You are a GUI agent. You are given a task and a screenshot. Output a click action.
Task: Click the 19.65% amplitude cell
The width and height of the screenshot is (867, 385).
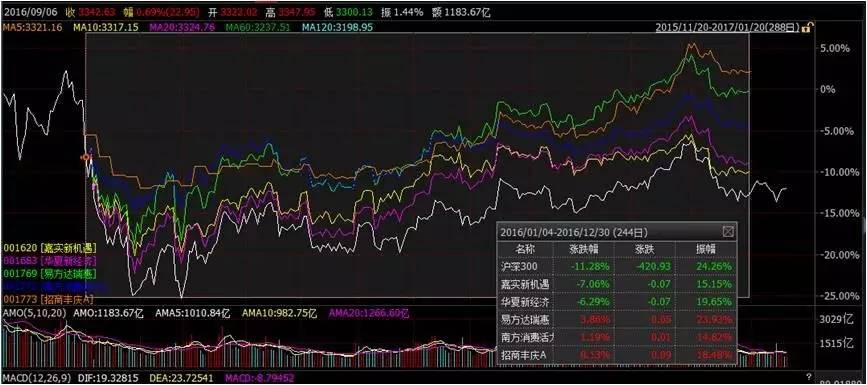point(715,302)
